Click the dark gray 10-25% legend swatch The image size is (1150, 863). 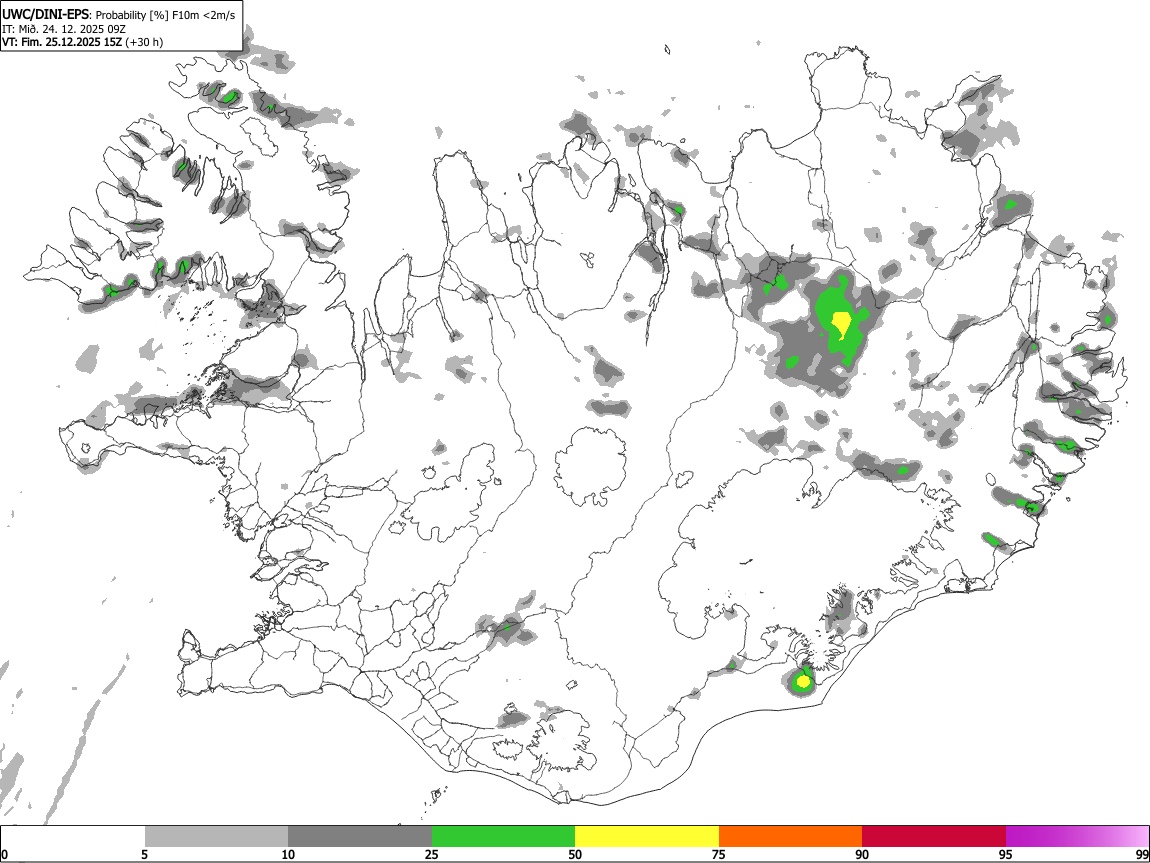[x=360, y=837]
